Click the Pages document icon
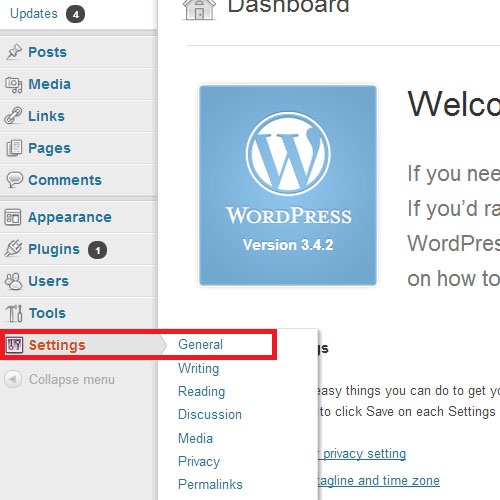 [14, 148]
